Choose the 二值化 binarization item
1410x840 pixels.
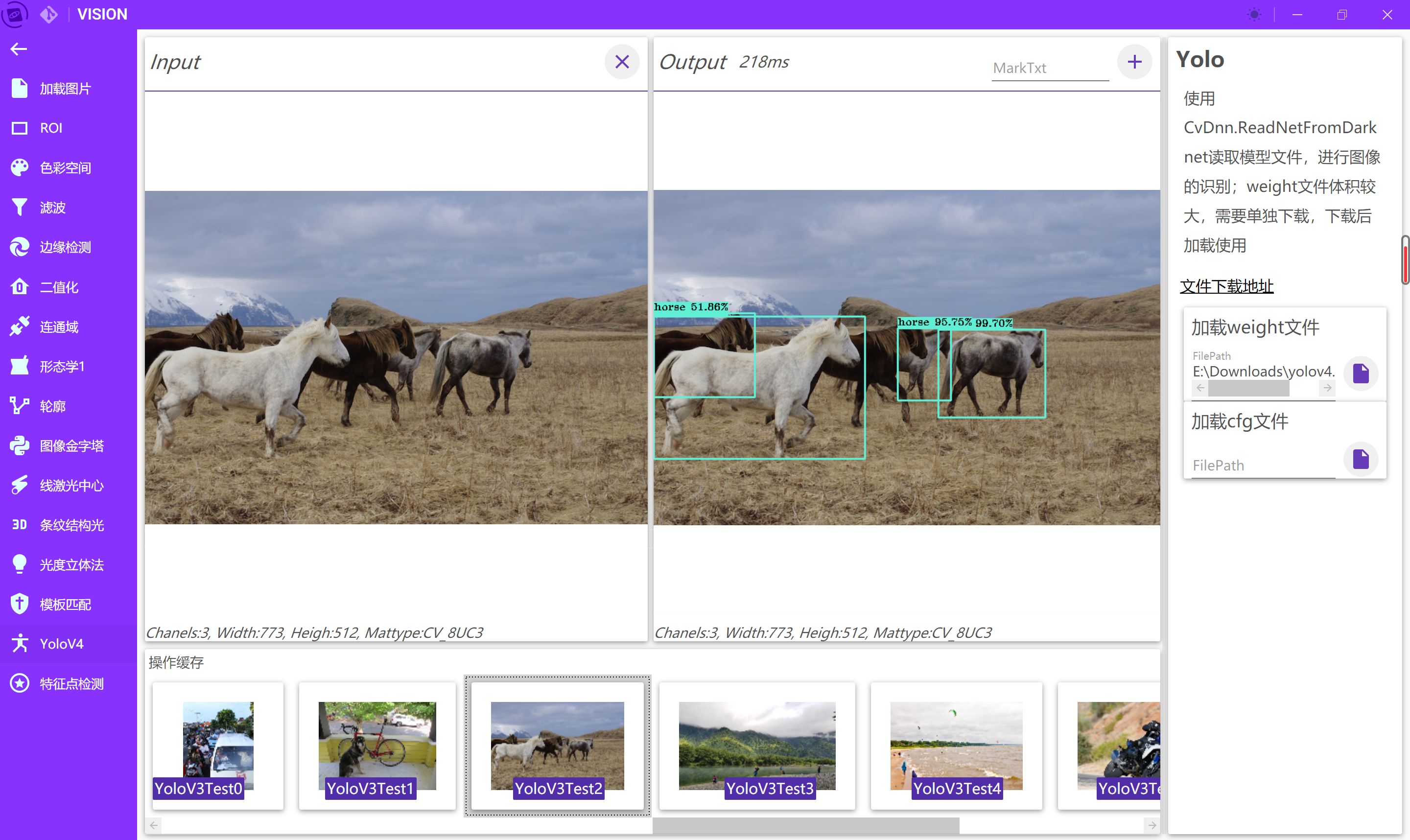[59, 287]
